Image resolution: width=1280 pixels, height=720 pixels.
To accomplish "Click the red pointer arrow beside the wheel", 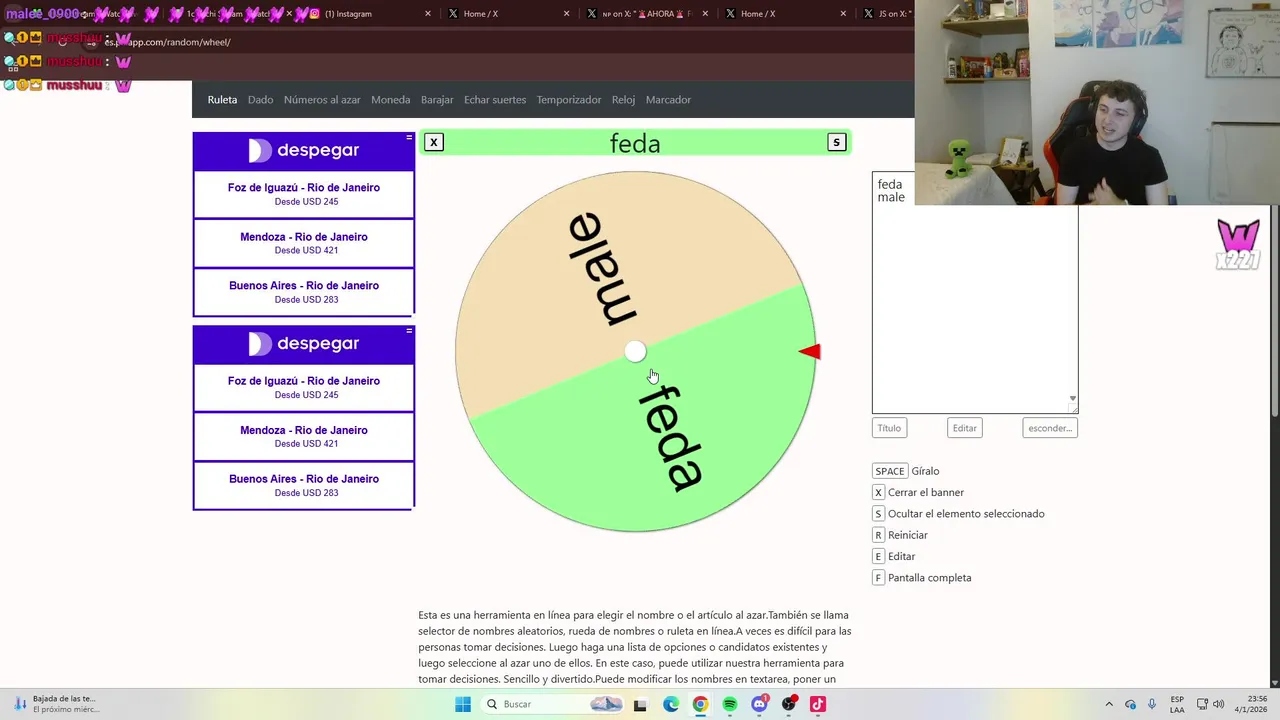I will click(x=810, y=351).
